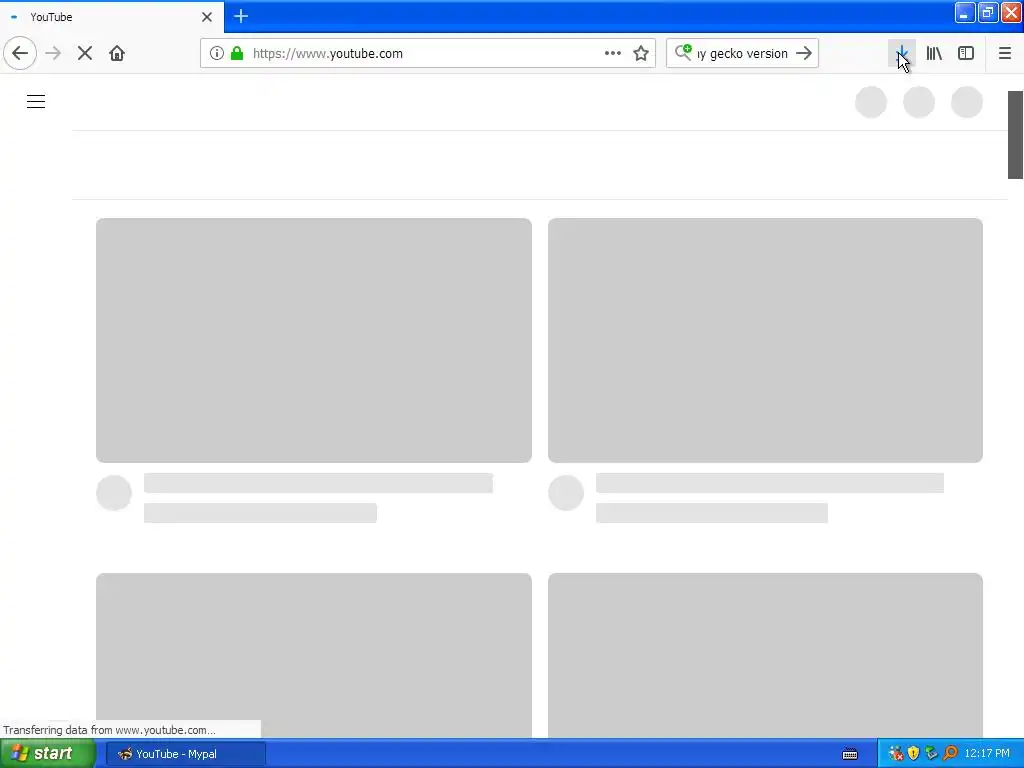Screen dimensions: 1024x768
Task: Click the first video thumbnail placeholder
Action: click(x=313, y=340)
